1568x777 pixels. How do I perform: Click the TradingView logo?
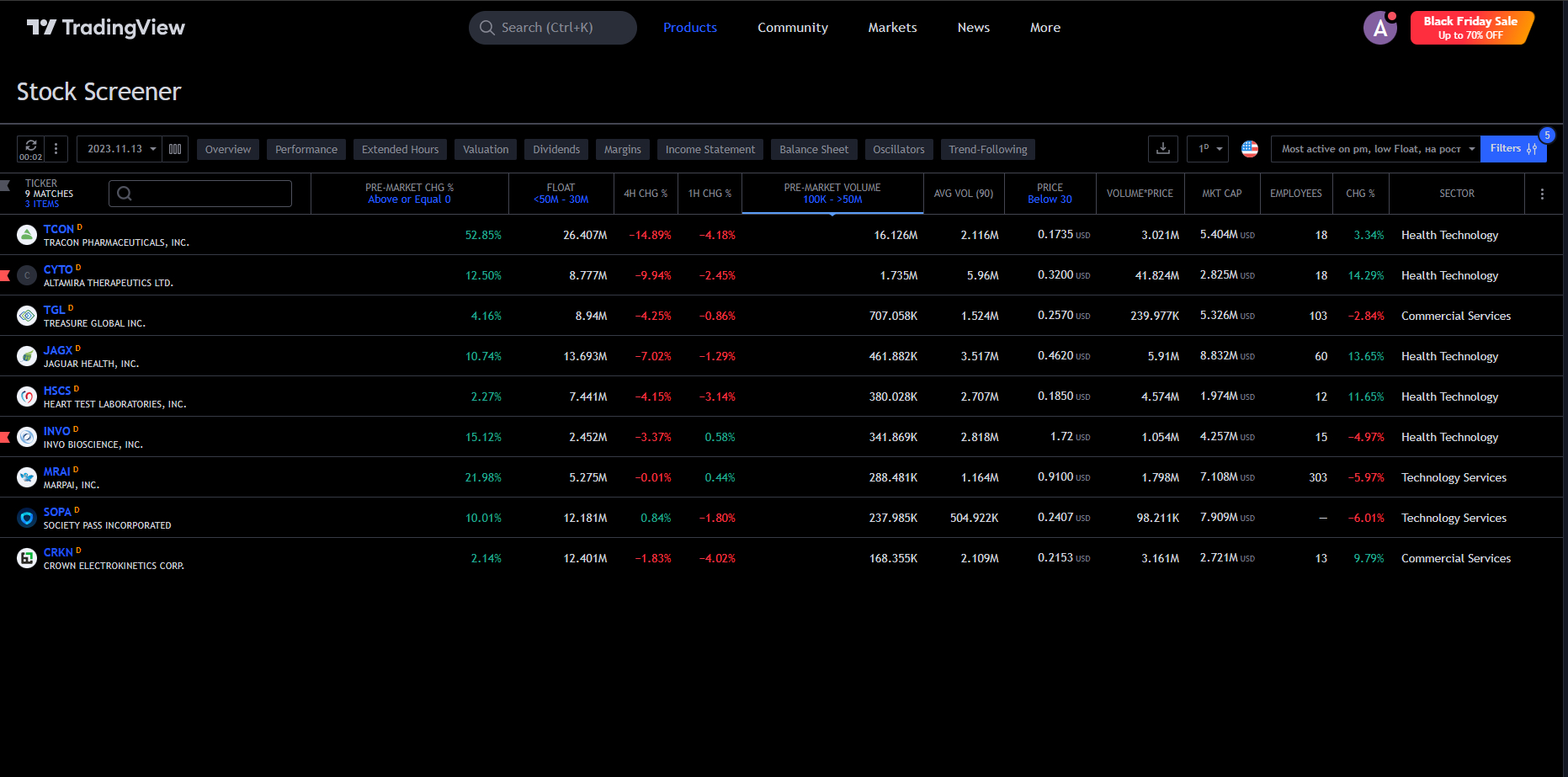pyautogui.click(x=105, y=28)
